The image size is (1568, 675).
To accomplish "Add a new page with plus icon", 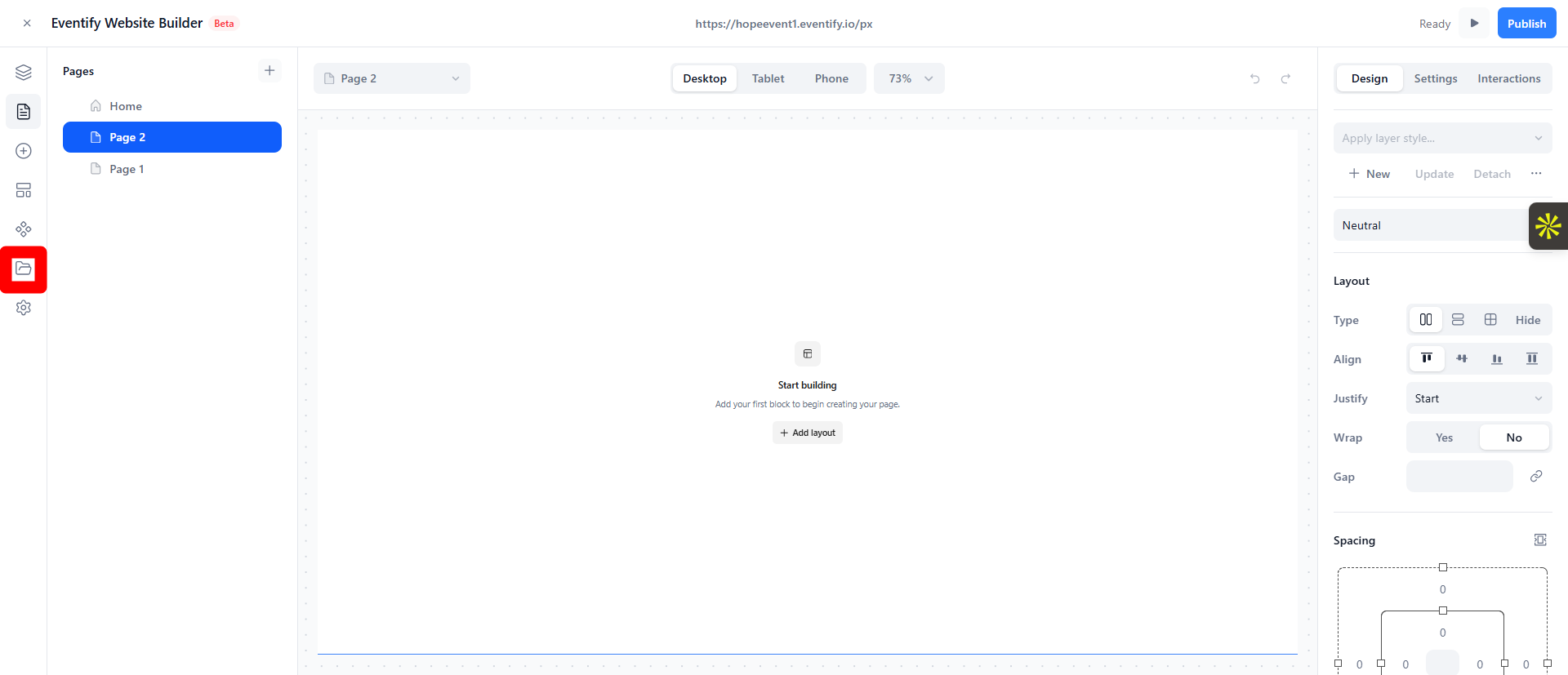I will (x=269, y=70).
